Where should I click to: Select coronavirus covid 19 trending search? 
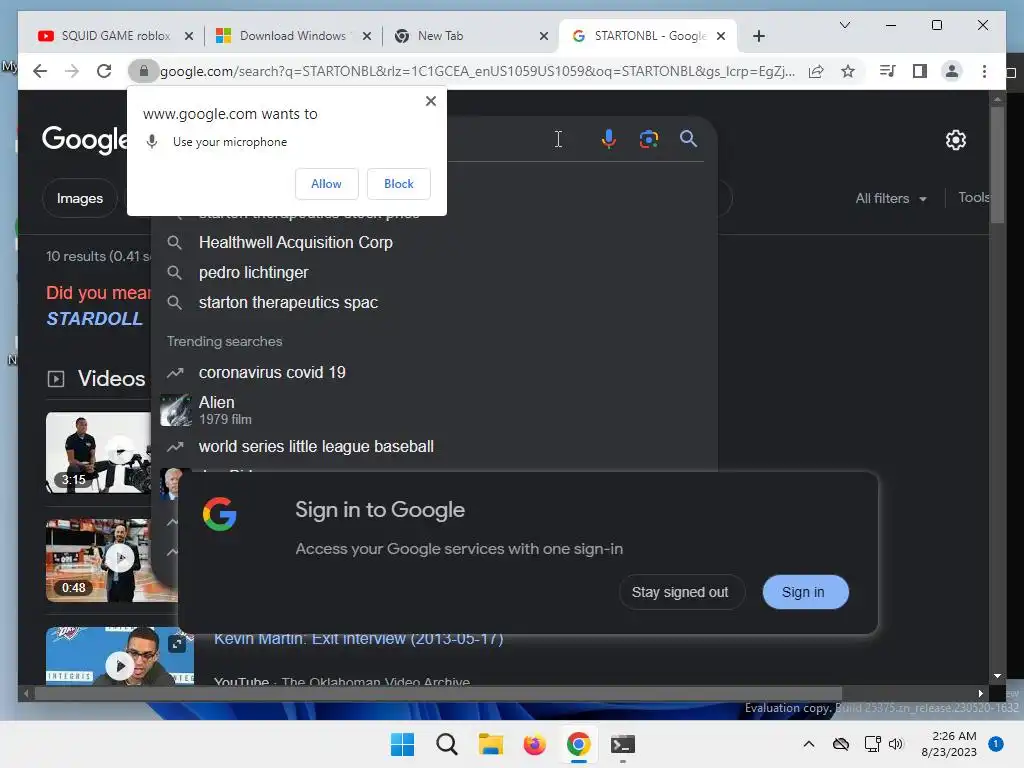pyautogui.click(x=434, y=372)
